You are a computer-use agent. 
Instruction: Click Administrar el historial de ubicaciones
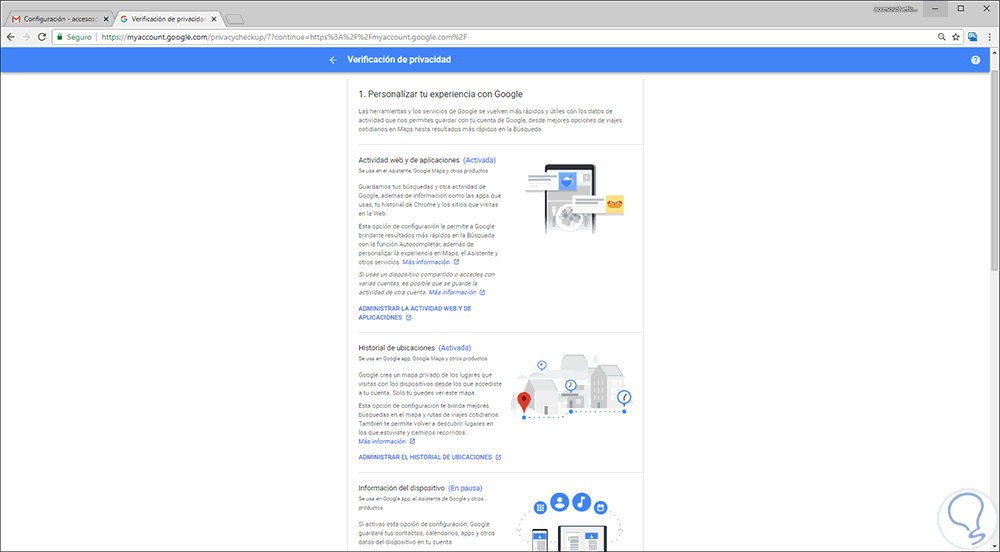430,457
